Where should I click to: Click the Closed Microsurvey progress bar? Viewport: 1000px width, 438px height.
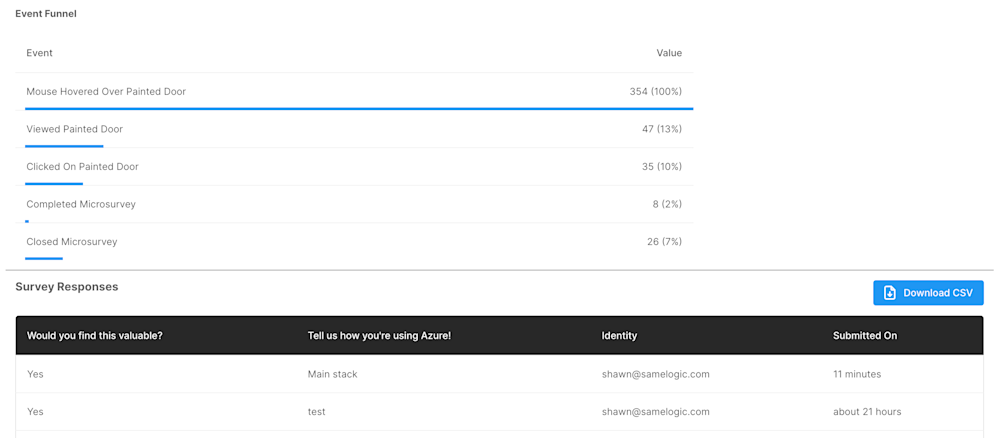pyautogui.click(x=43, y=259)
